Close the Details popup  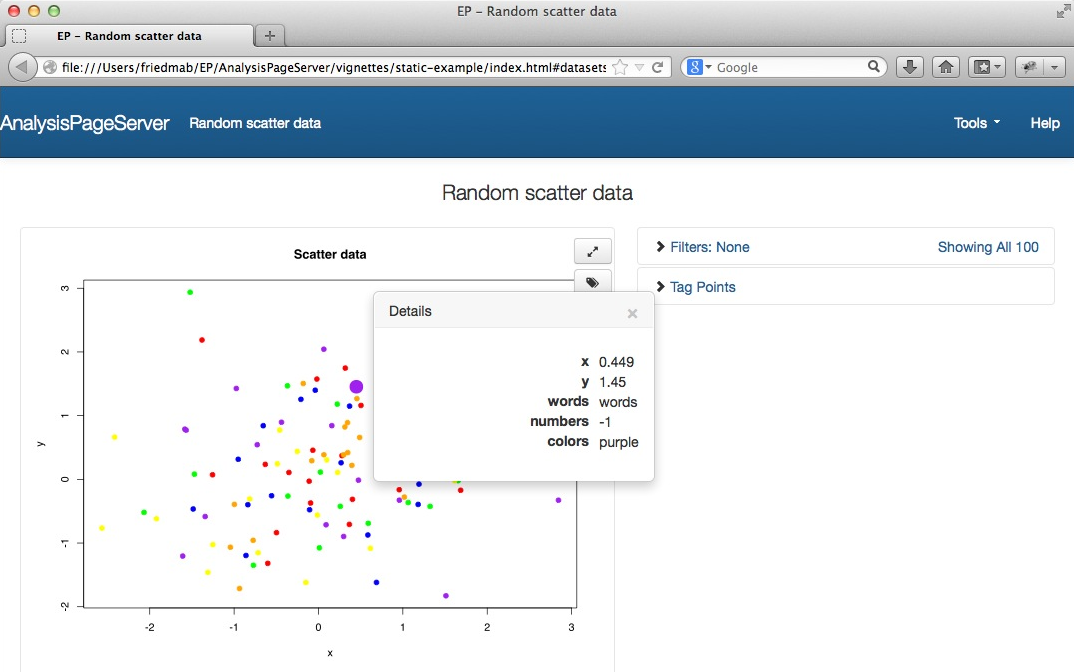[632, 313]
